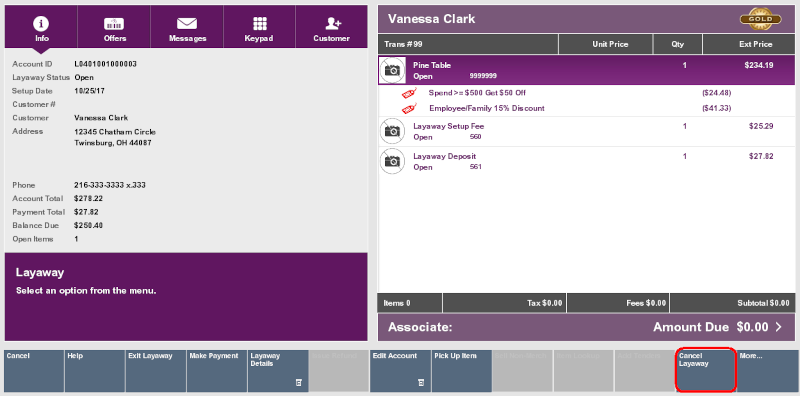Click the Spend >= $500 discount tag icon
800x396 pixels.
pyautogui.click(x=409, y=93)
